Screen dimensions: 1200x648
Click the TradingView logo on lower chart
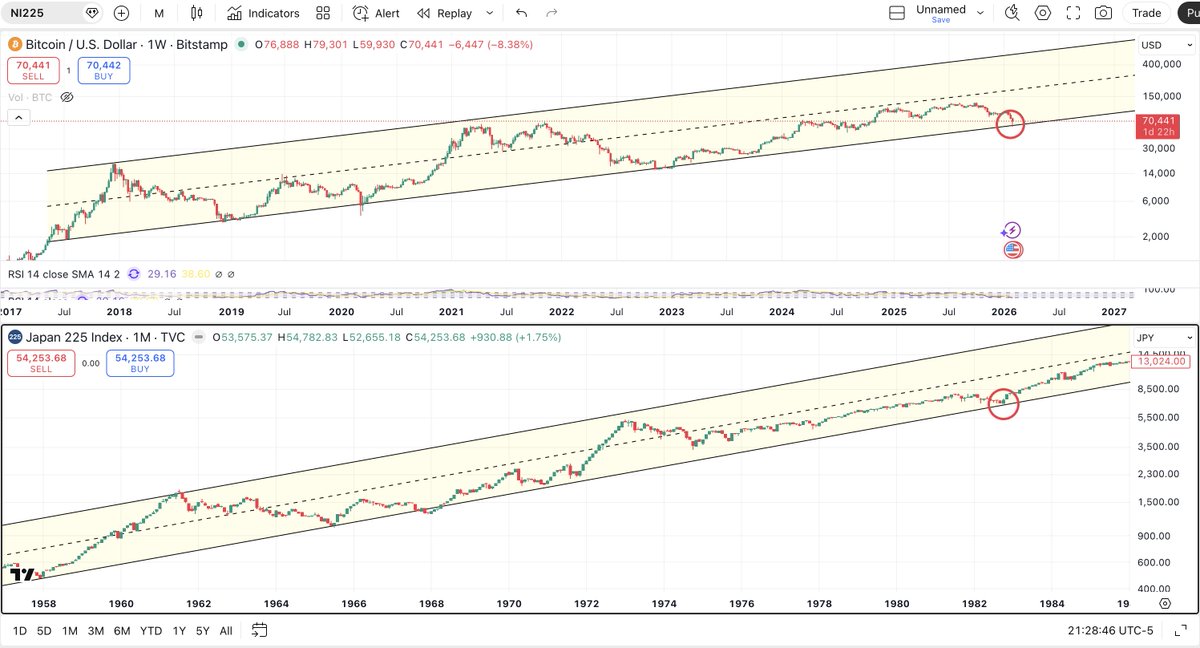pyautogui.click(x=24, y=574)
